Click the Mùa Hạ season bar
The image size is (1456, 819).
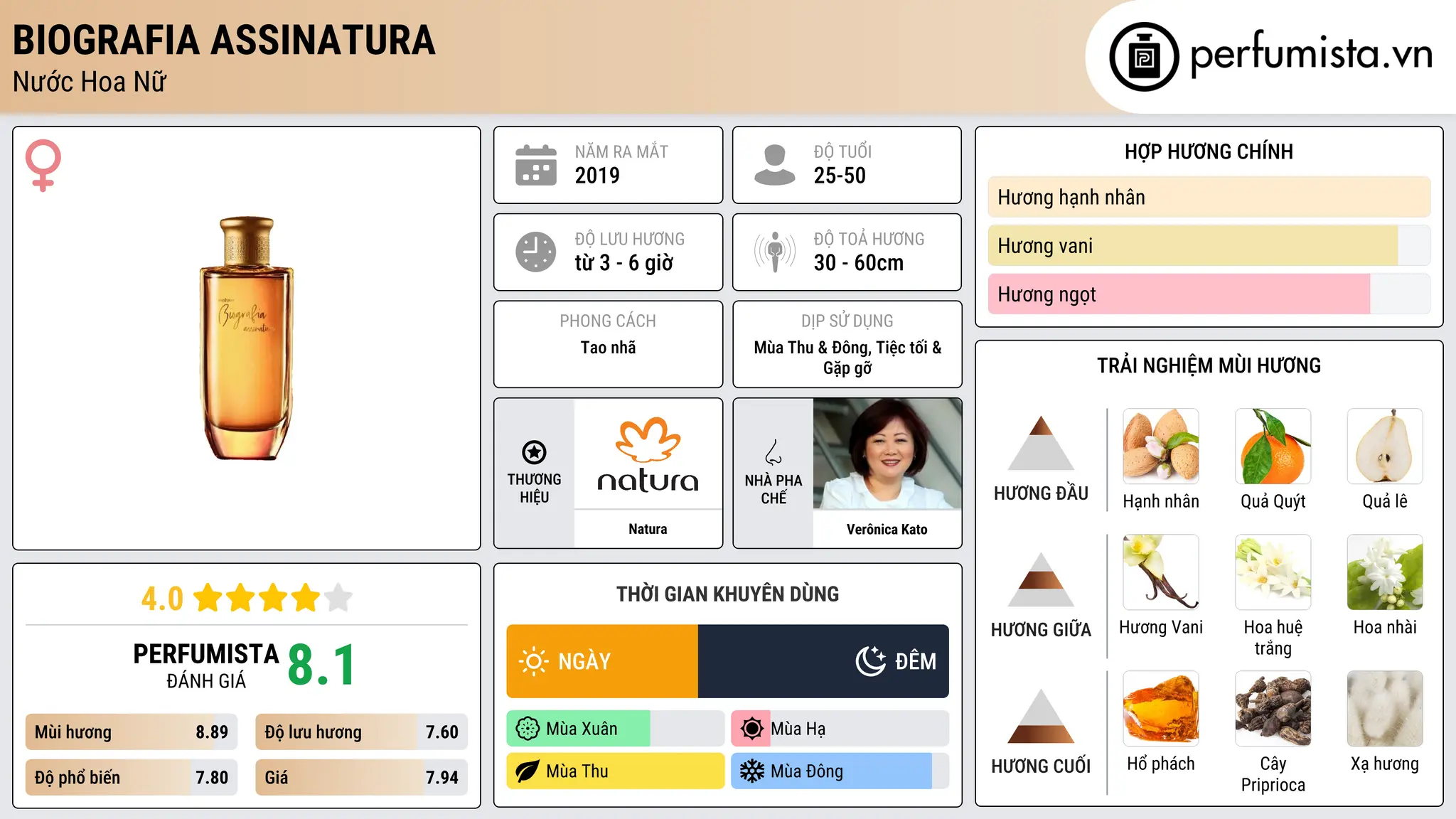[x=840, y=729]
